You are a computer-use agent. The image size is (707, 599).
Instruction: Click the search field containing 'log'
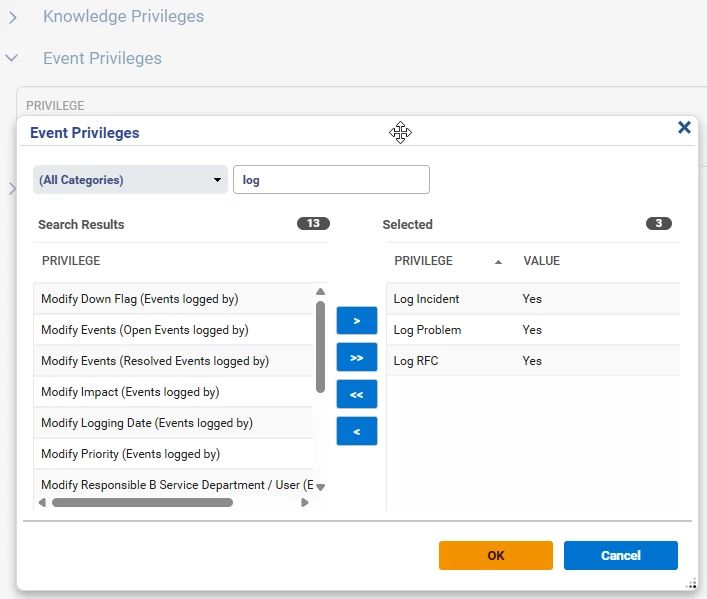click(x=331, y=180)
